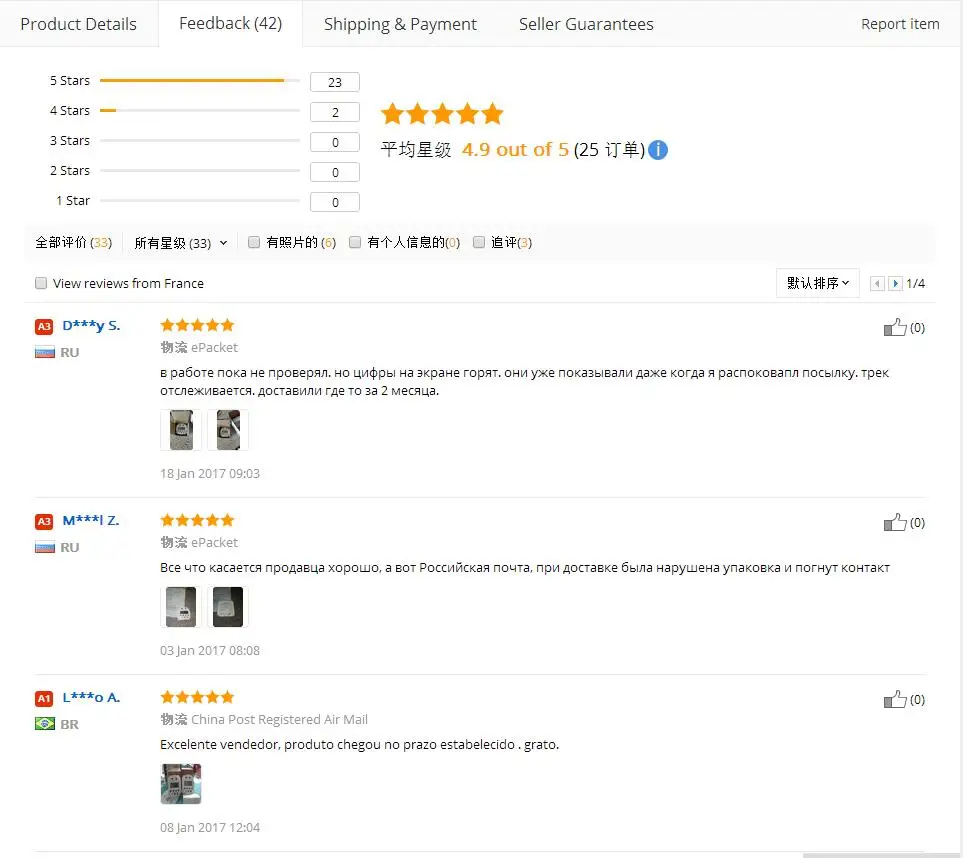Open the 默认排序 sort order dropdown
Viewport: 963px width, 858px height.
point(817,283)
